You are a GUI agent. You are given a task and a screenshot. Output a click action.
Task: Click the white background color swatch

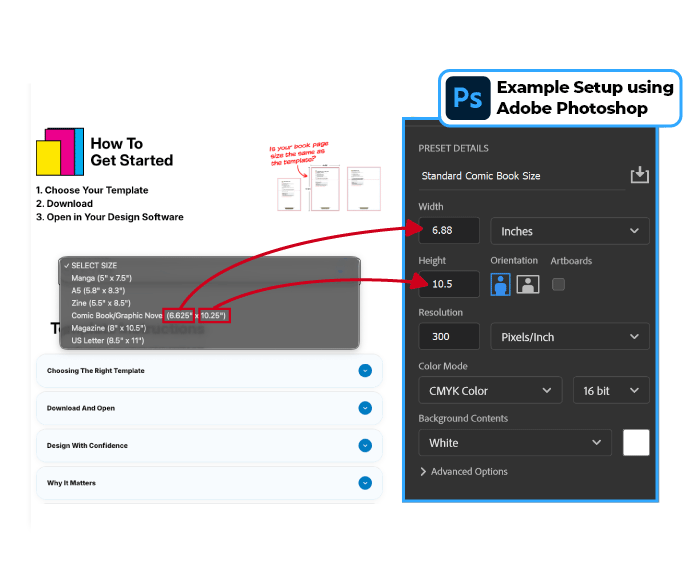(636, 443)
